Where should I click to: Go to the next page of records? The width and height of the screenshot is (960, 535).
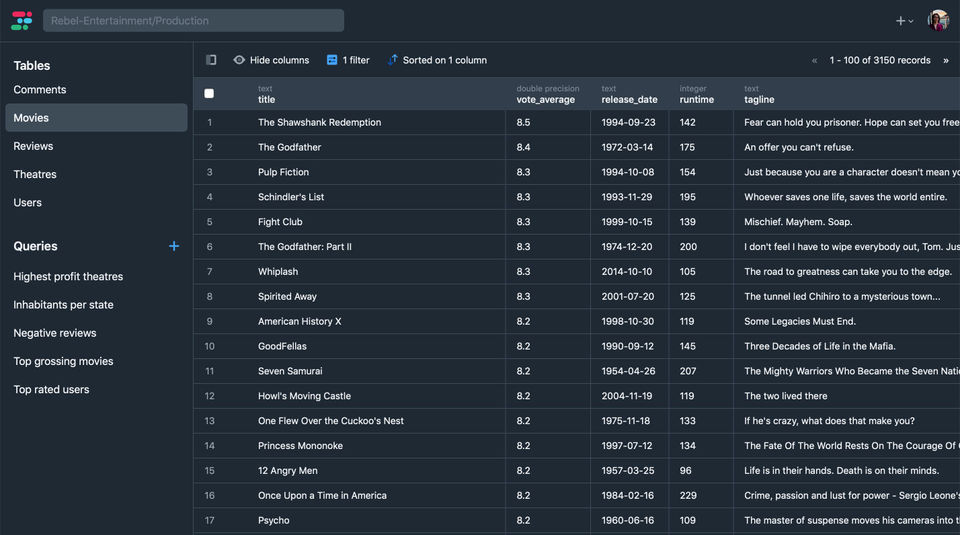click(945, 60)
